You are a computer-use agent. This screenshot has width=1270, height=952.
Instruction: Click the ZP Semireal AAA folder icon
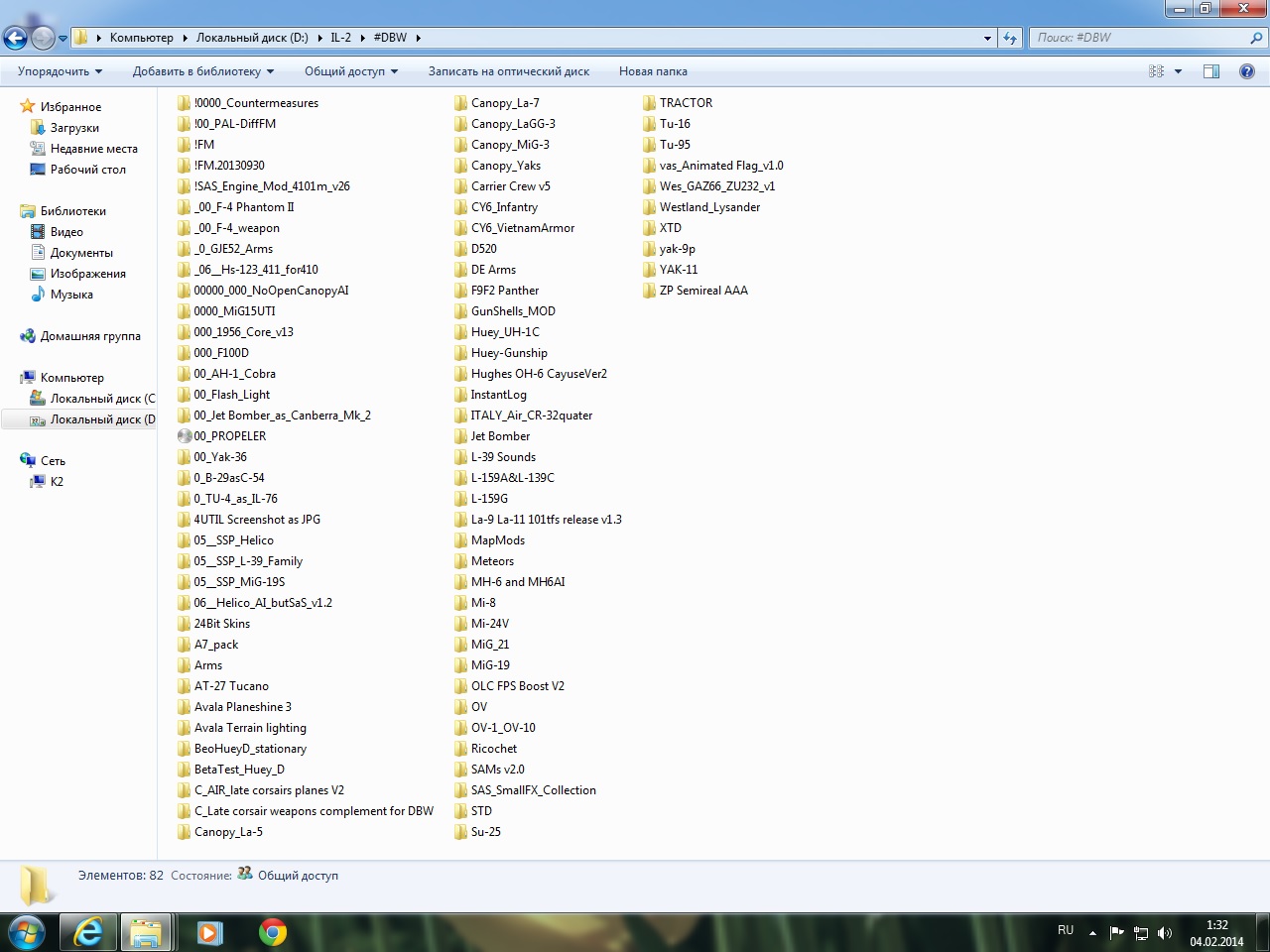click(650, 291)
